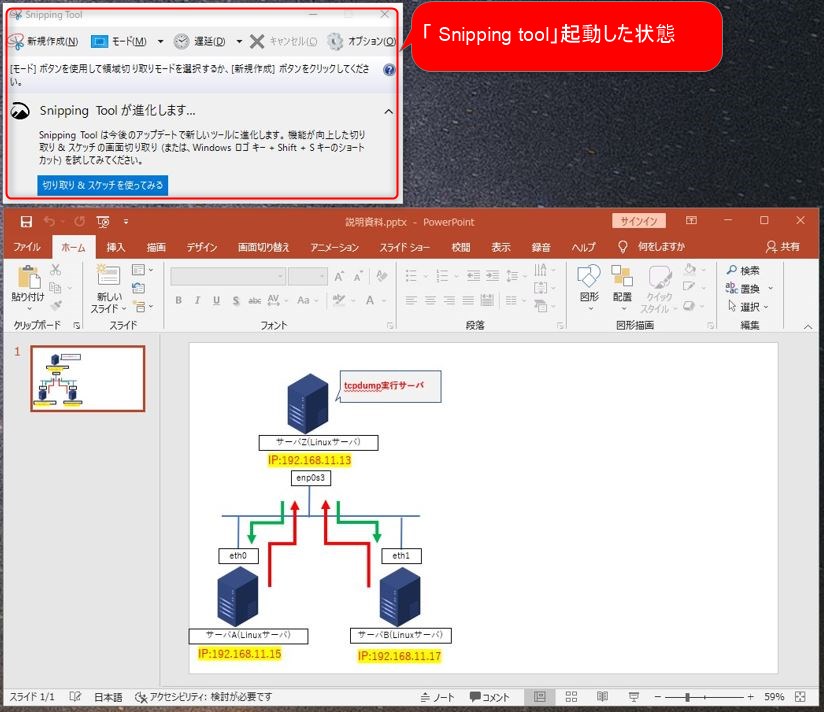Open the font name combo box

point(228,276)
